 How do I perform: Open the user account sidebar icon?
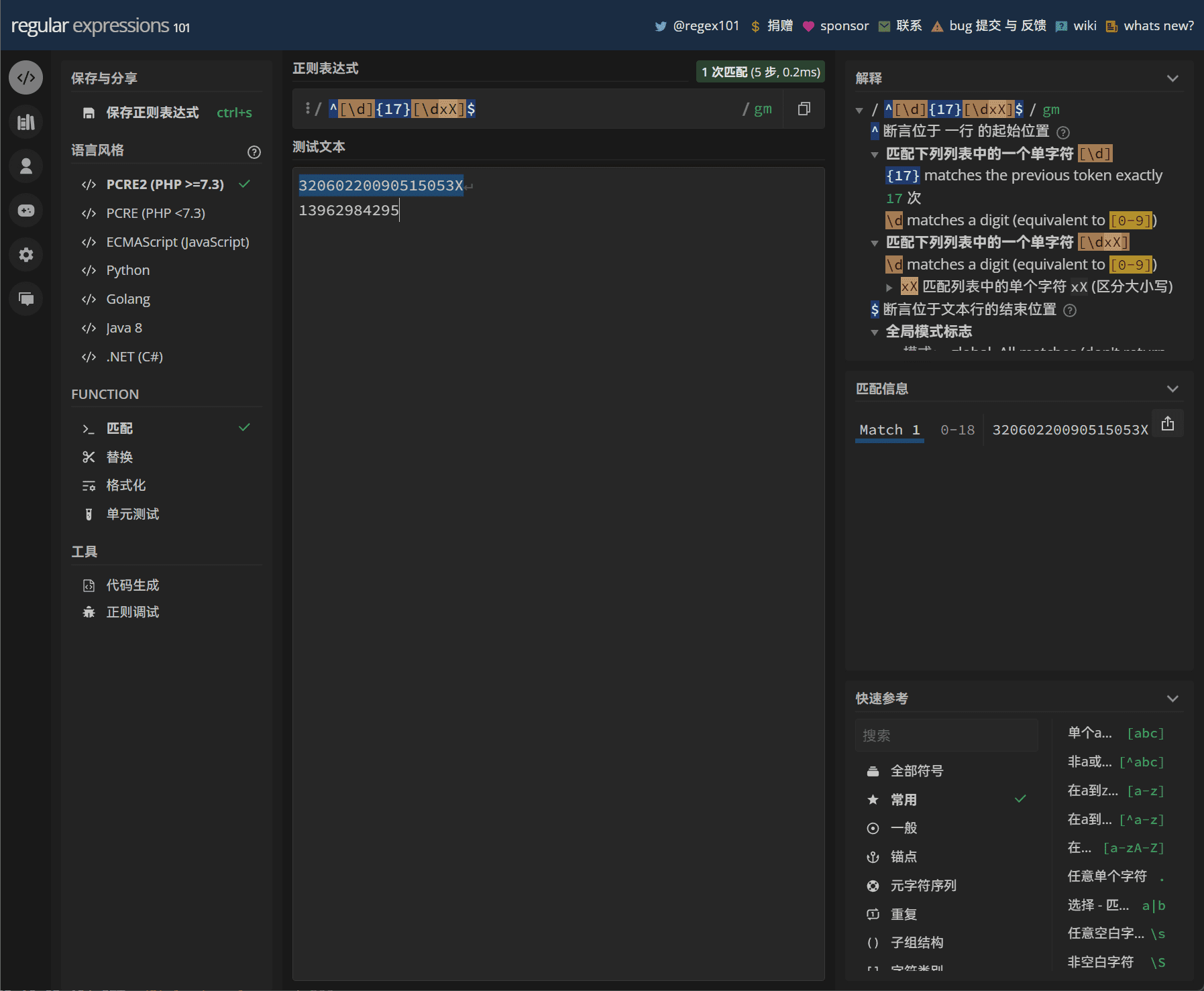click(26, 166)
